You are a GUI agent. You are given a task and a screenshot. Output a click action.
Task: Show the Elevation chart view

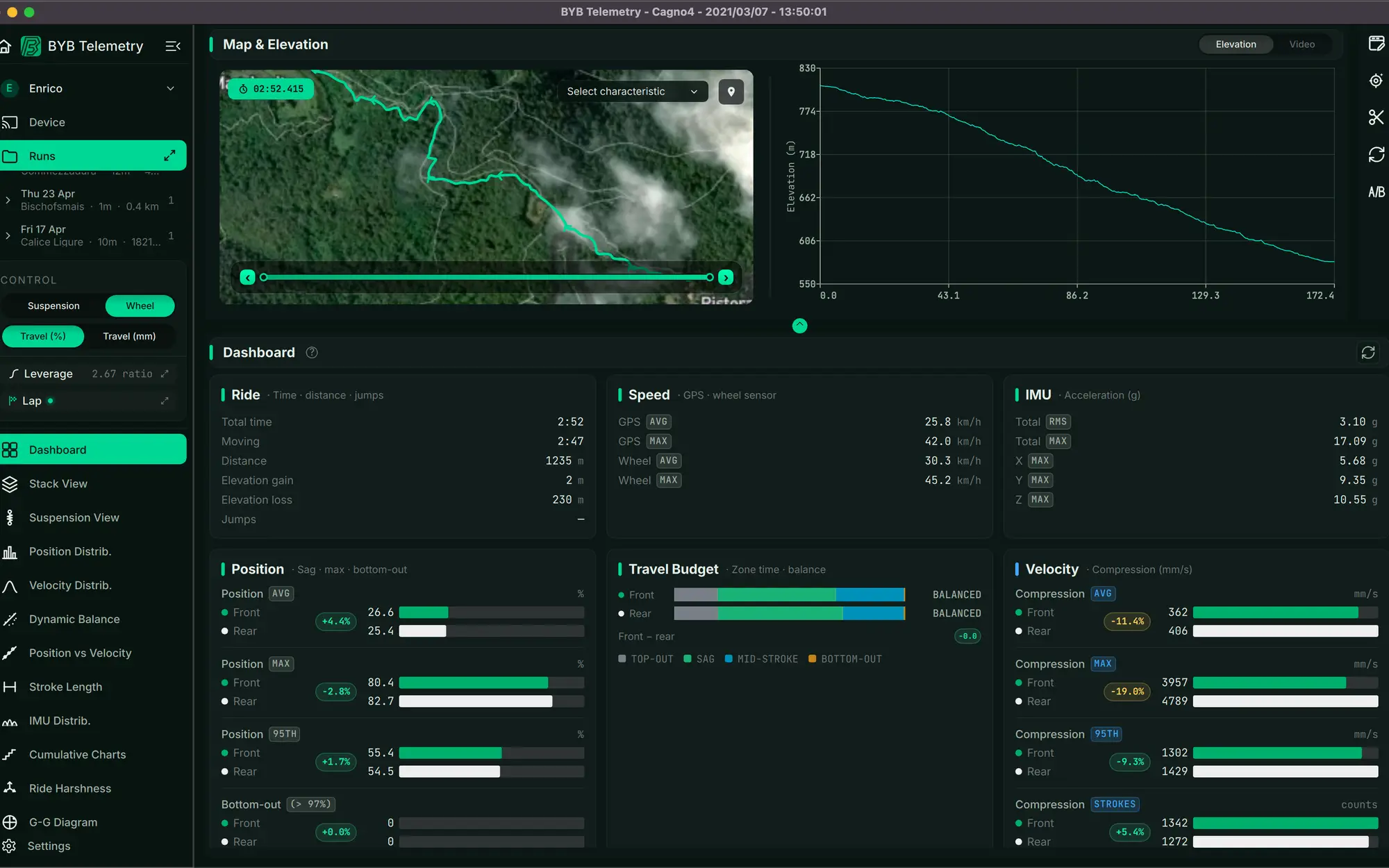[1236, 44]
